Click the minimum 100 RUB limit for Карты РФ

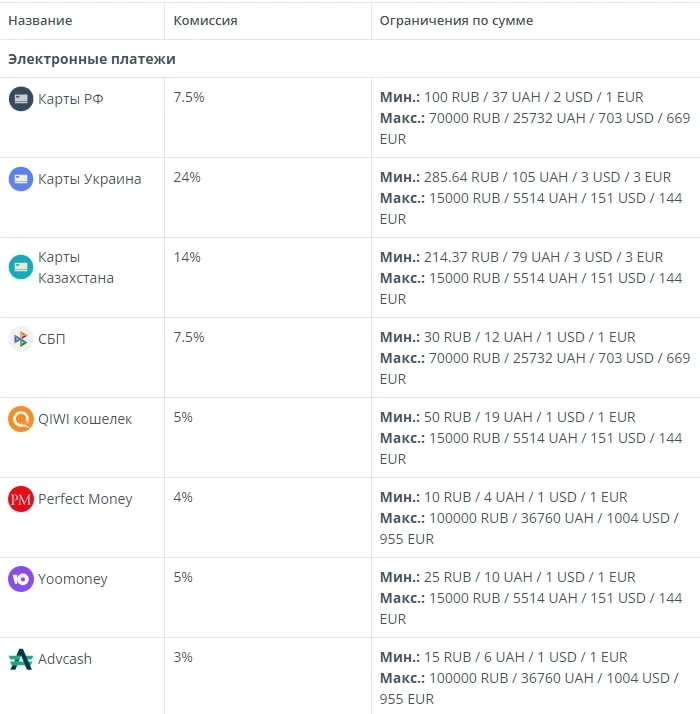tap(511, 97)
